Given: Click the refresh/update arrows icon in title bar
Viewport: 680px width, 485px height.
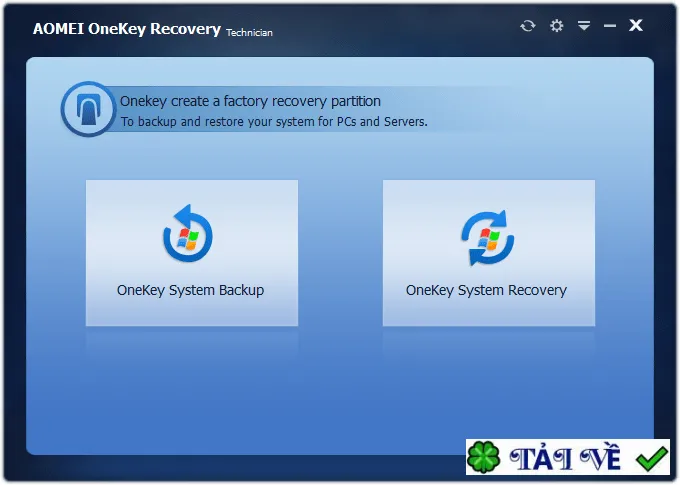Looking at the screenshot, I should coord(527,26).
